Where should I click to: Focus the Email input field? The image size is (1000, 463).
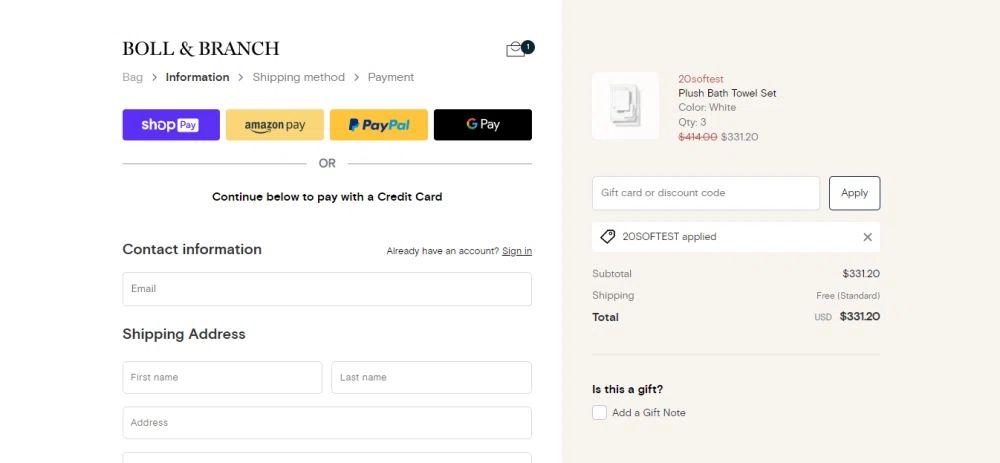pyautogui.click(x=327, y=289)
